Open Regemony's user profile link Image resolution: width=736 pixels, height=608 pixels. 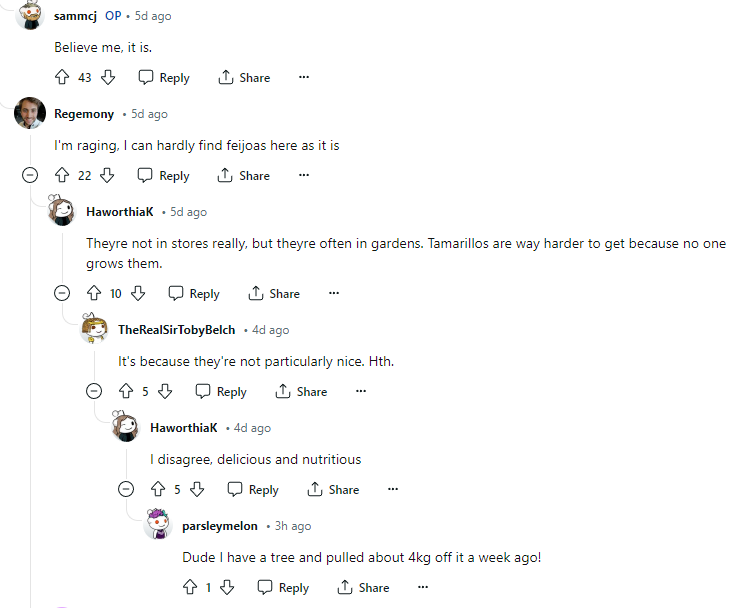pyautogui.click(x=84, y=114)
